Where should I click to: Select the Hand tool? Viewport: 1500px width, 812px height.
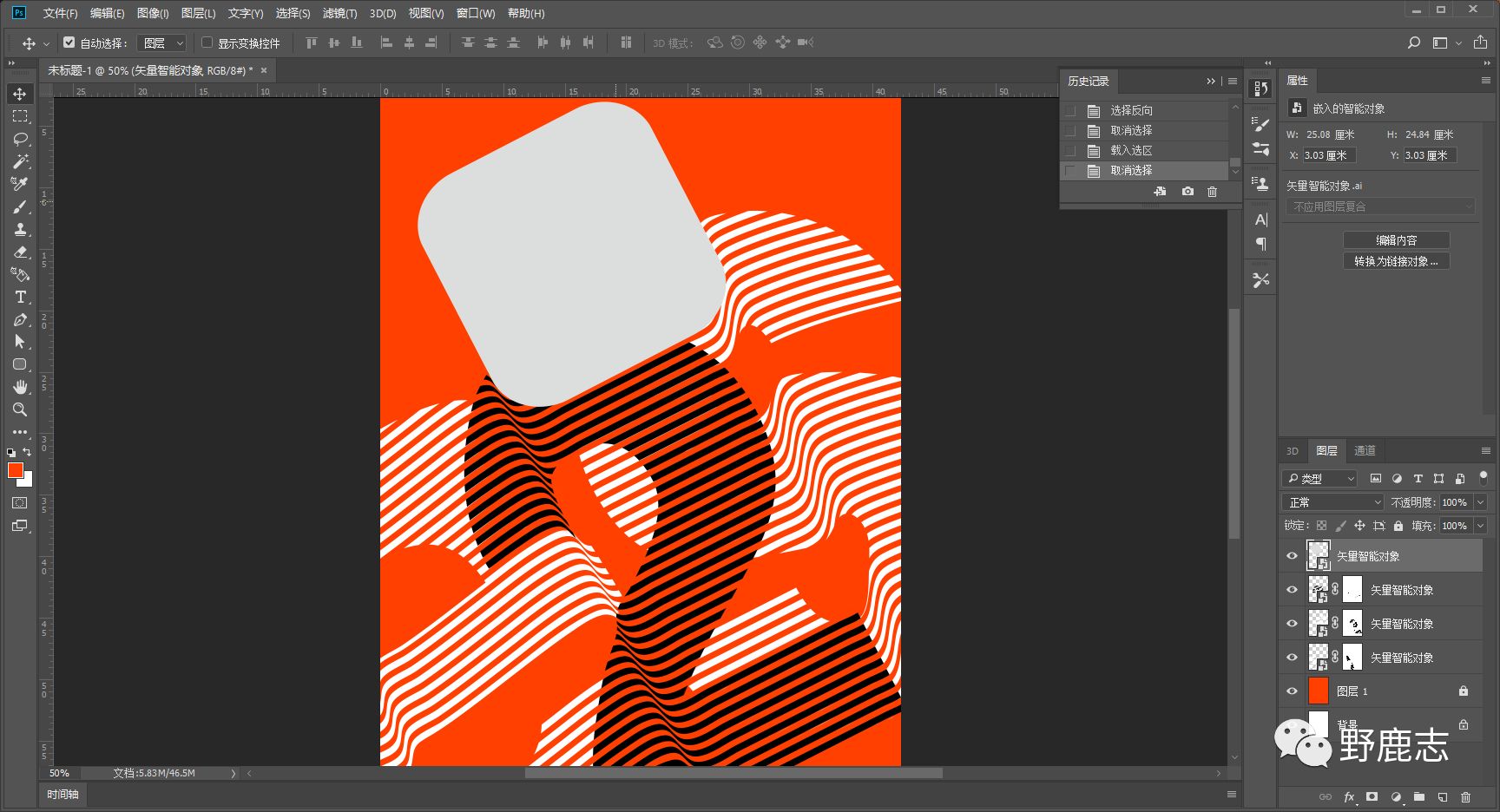[x=20, y=387]
